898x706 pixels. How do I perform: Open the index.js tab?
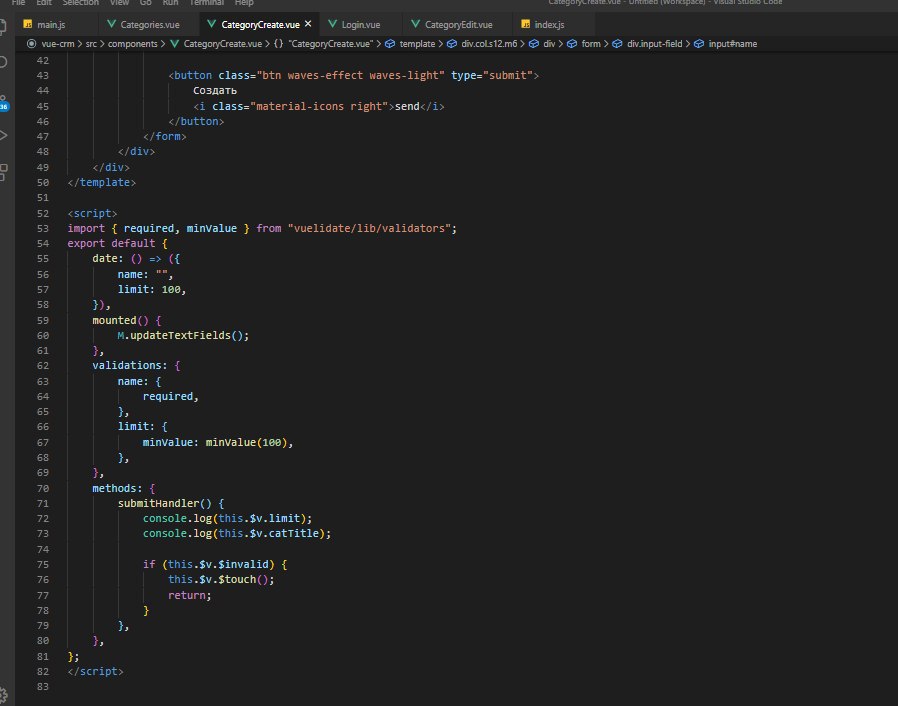click(x=549, y=25)
